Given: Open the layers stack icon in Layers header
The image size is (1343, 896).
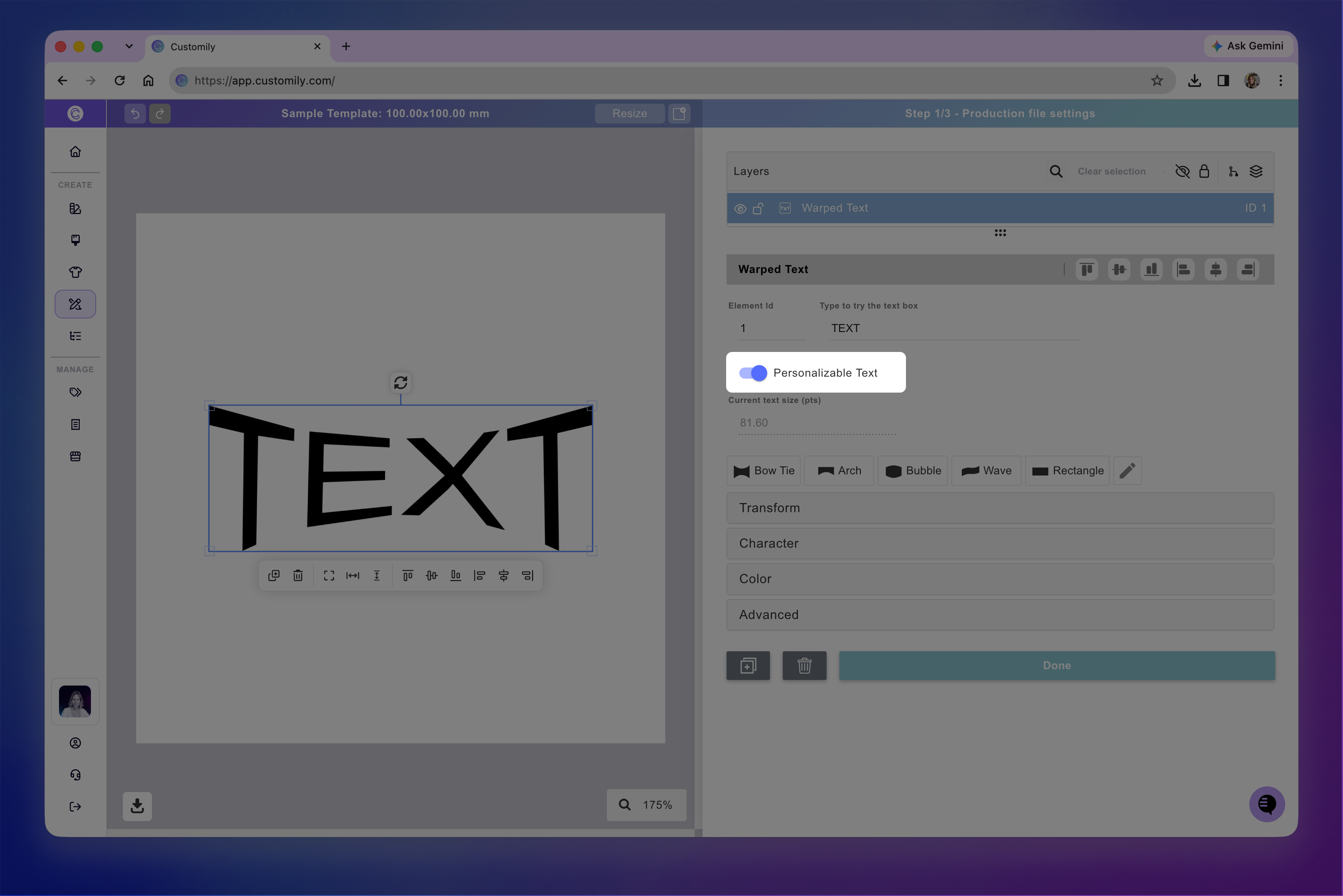Looking at the screenshot, I should coord(1256,171).
